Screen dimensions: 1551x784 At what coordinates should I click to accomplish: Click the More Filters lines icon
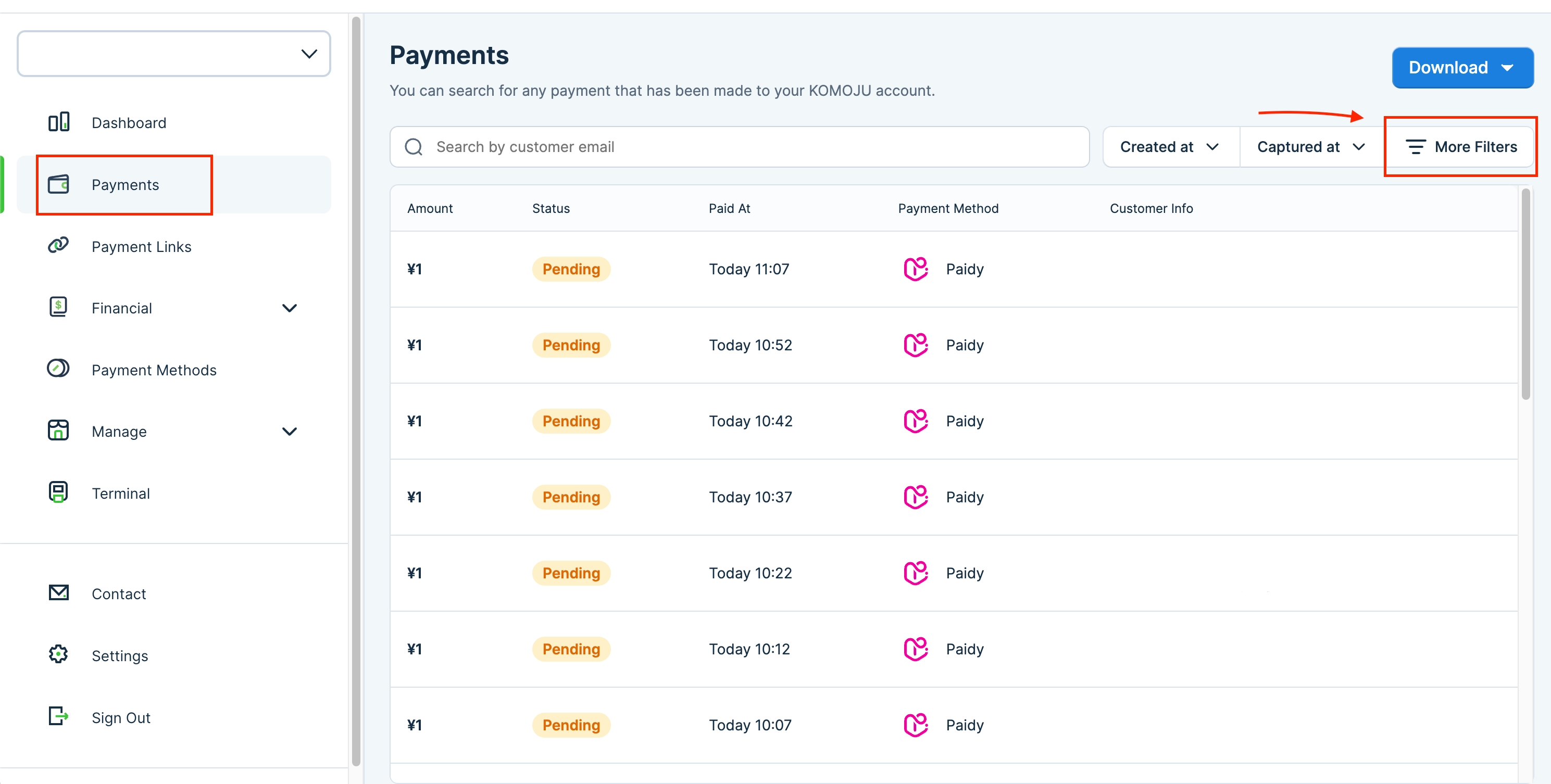[1416, 147]
